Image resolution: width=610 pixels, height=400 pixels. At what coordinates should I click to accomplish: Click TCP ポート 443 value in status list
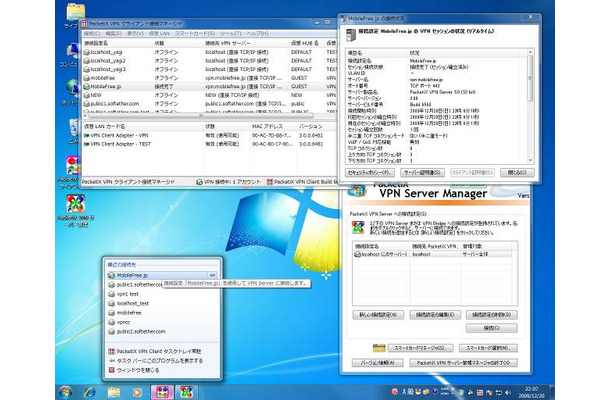426,86
